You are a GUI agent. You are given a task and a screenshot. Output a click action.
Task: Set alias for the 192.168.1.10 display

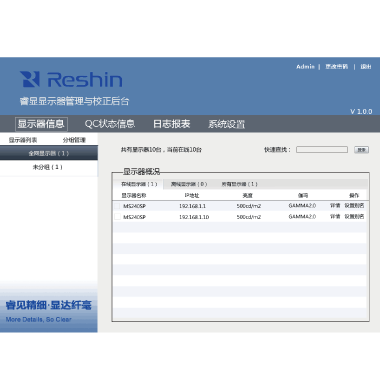(x=354, y=216)
